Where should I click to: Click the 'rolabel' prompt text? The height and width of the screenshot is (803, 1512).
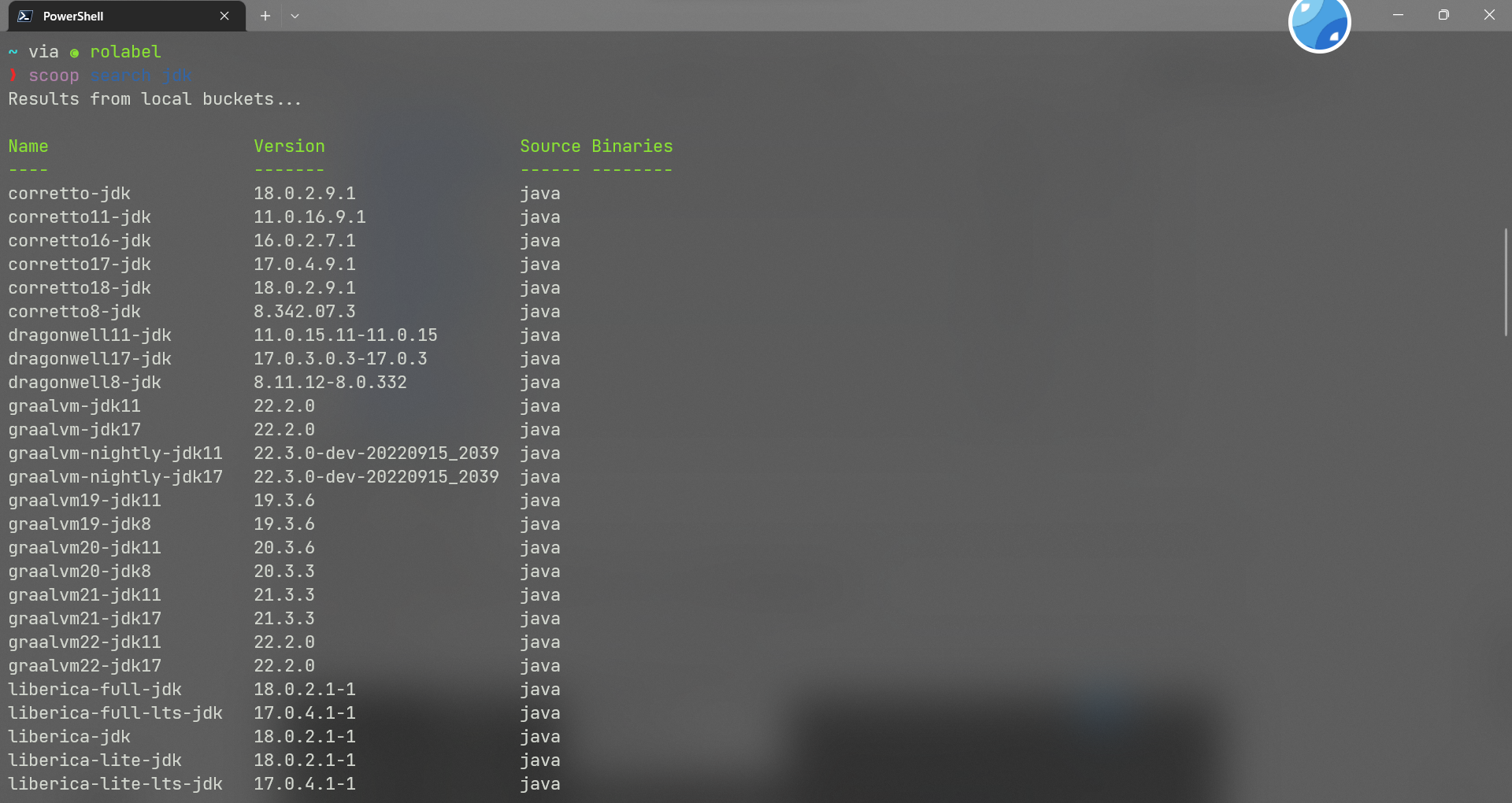coord(125,52)
